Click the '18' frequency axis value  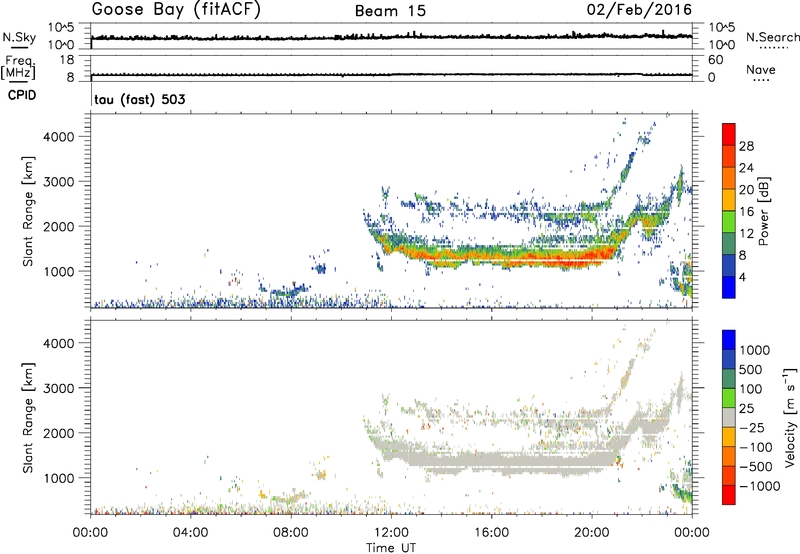[67, 60]
